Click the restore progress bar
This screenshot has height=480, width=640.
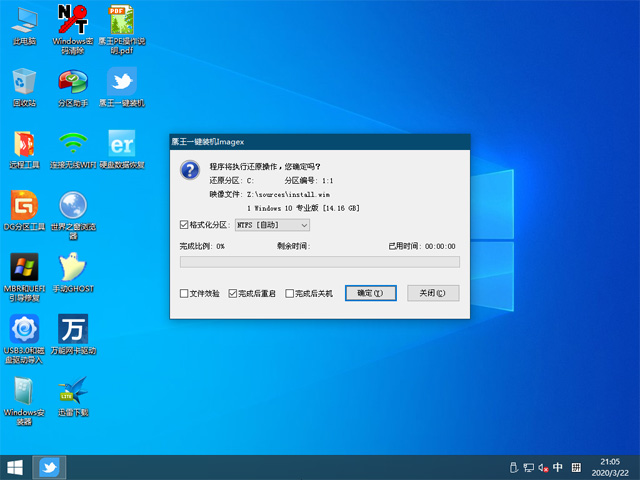coord(320,262)
